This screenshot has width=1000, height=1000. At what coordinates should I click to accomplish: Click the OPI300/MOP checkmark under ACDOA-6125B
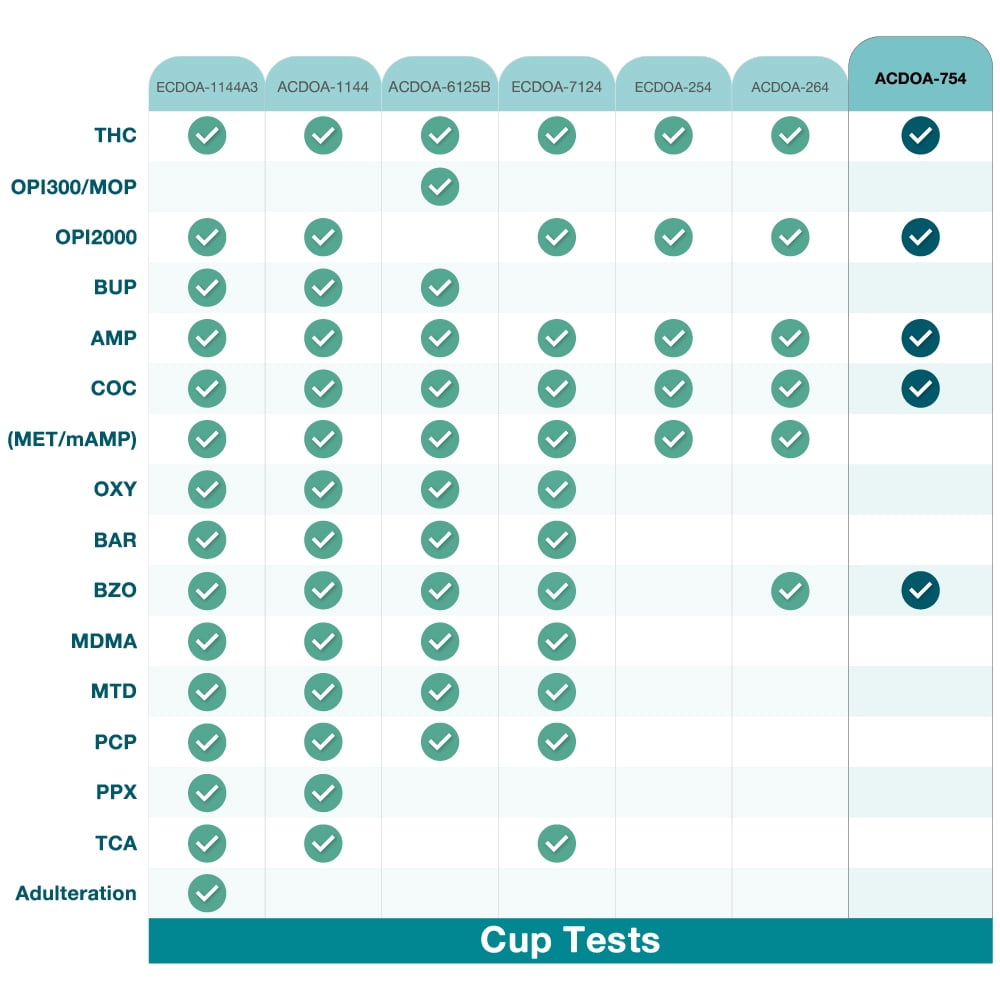pos(440,187)
